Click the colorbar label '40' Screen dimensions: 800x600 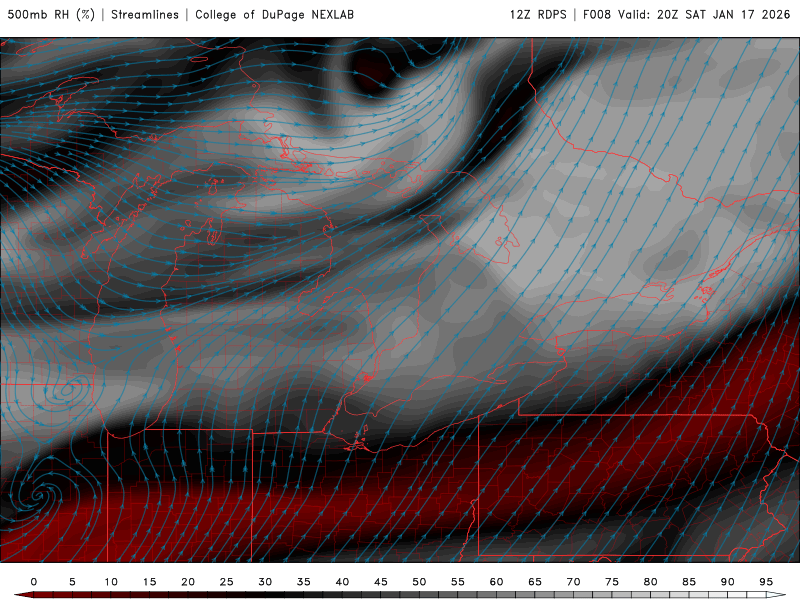pyautogui.click(x=342, y=582)
